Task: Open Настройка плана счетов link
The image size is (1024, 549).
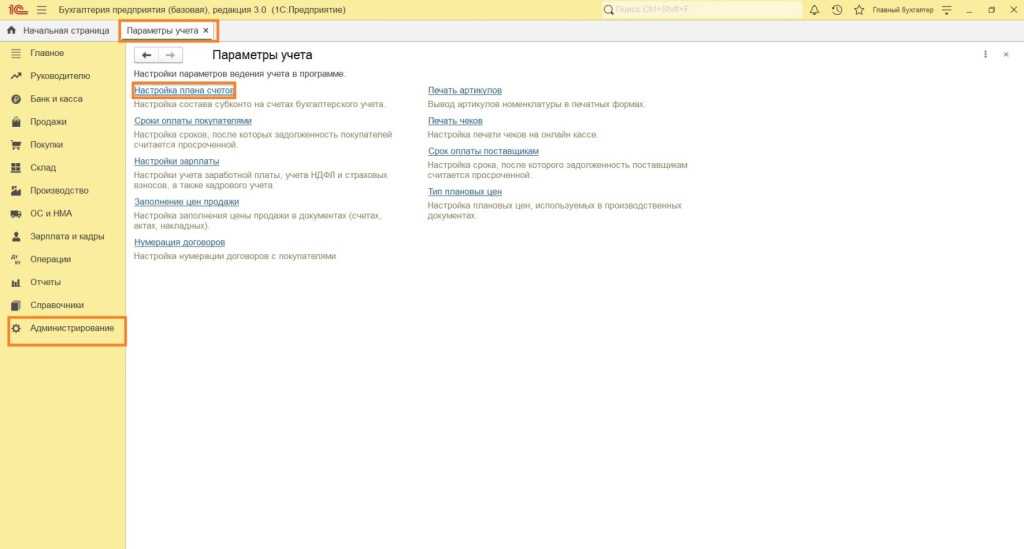Action: click(x=184, y=90)
